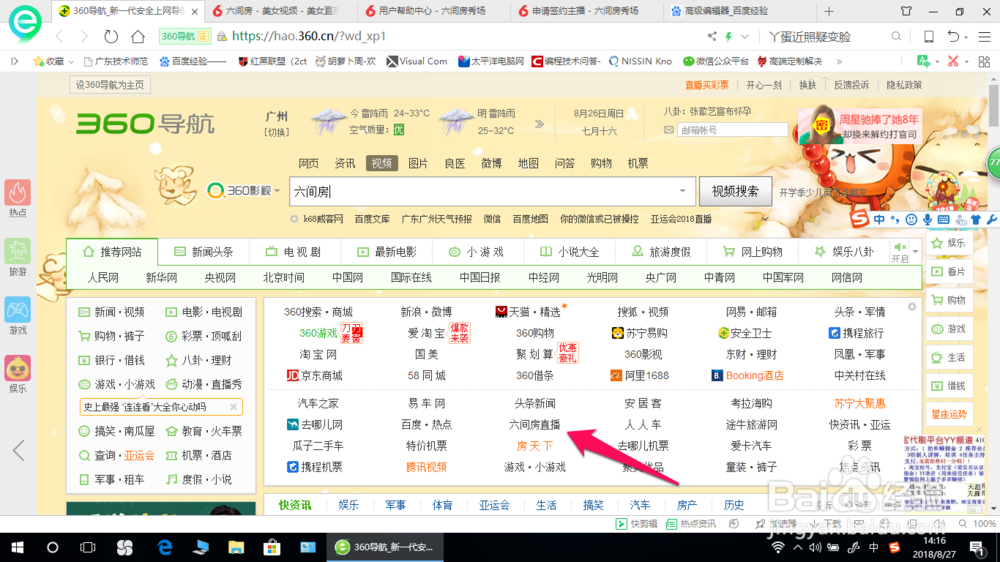Open the action center notification icon
The width and height of the screenshot is (1000, 562).
976,547
